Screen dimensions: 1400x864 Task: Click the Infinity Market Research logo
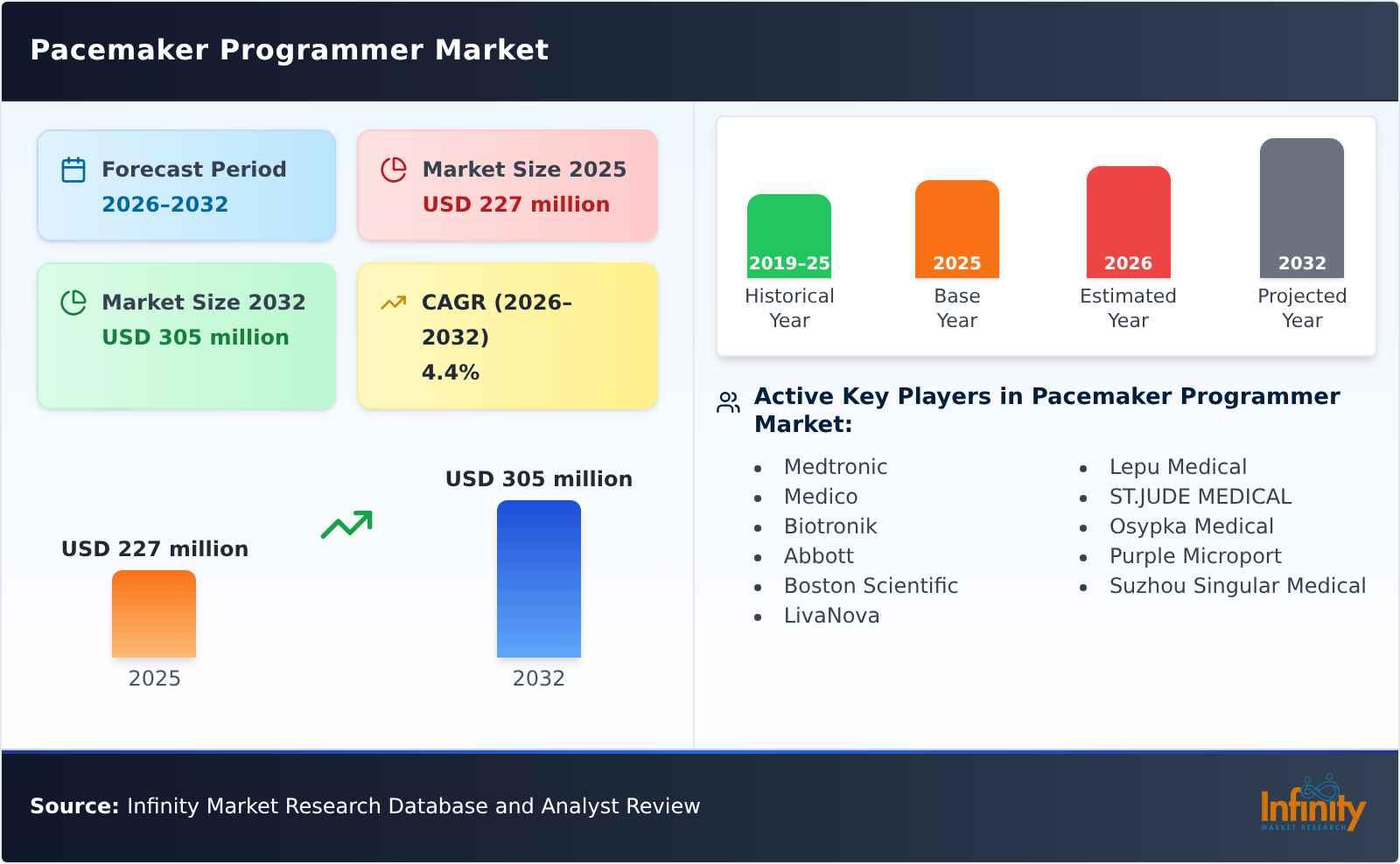(1312, 805)
